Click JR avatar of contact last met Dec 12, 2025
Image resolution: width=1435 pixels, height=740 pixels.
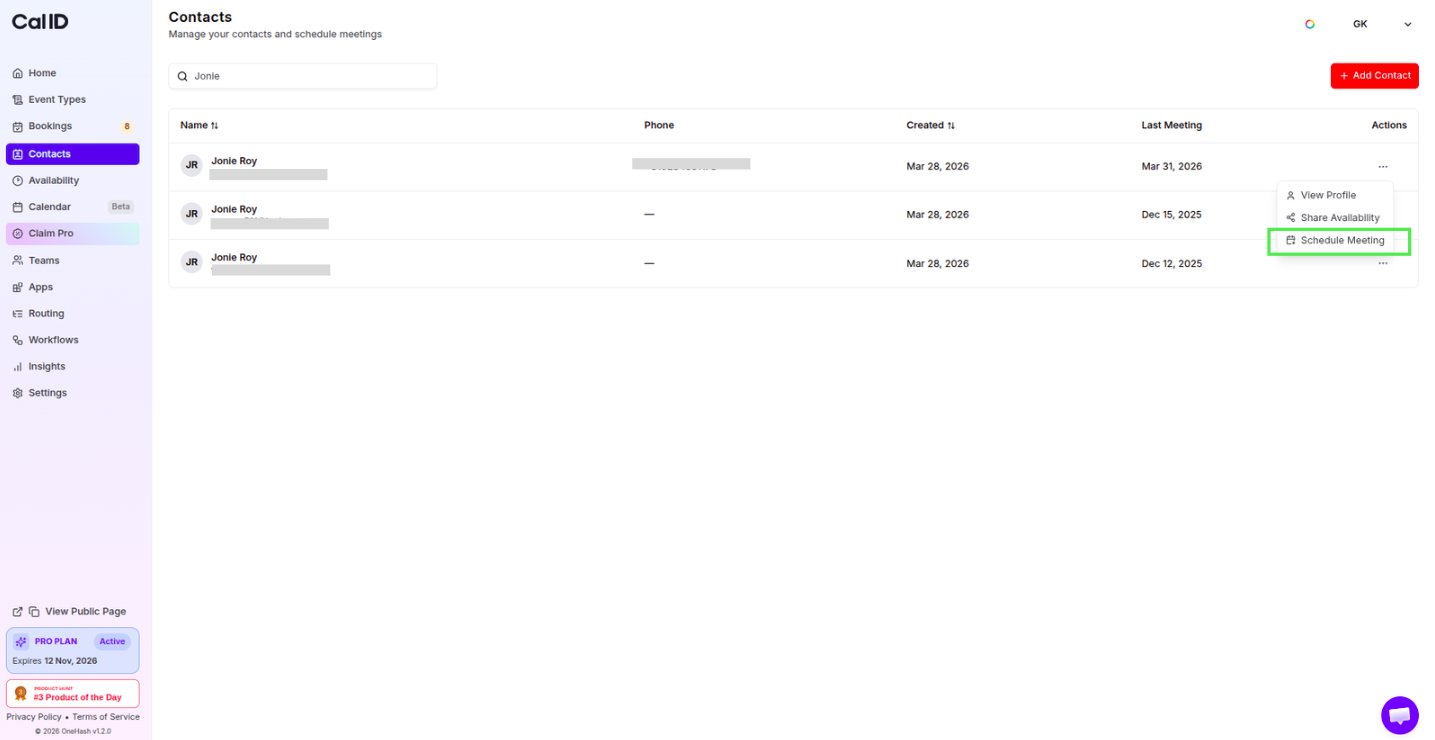coord(191,262)
